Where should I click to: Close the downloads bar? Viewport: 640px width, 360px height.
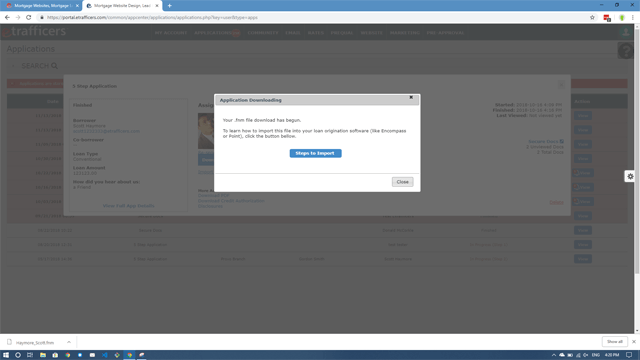coord(634,342)
